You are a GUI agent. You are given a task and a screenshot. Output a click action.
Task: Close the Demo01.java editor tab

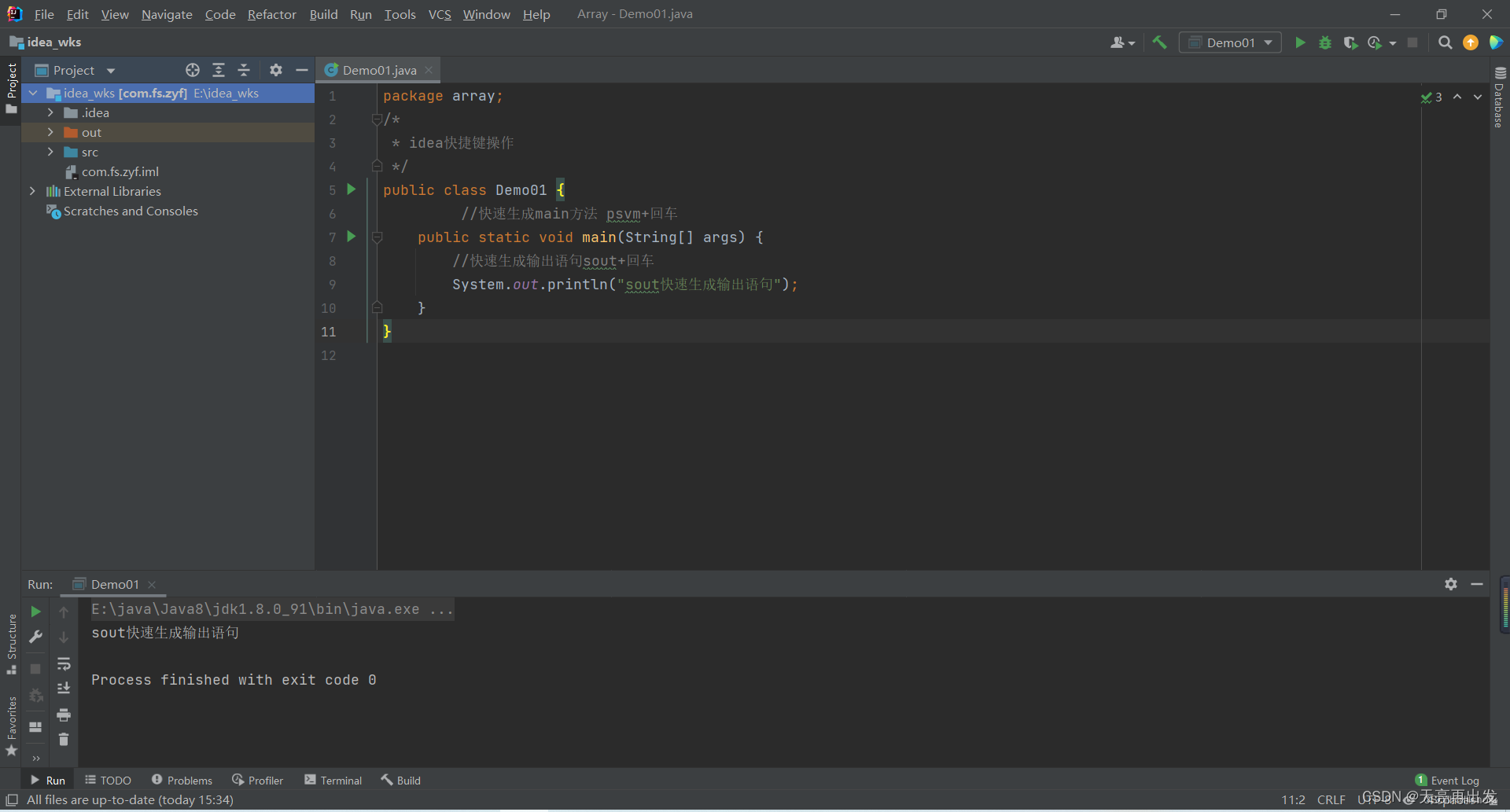pos(429,70)
